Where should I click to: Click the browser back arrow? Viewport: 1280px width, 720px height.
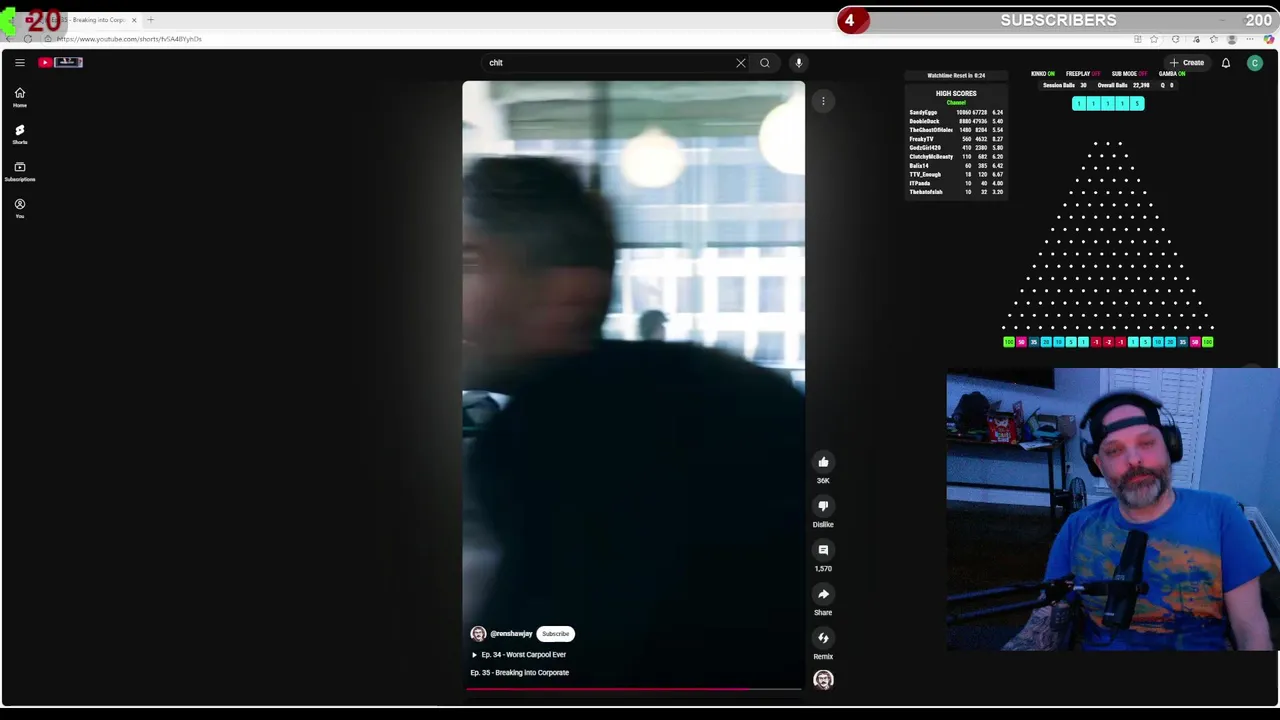click(10, 39)
